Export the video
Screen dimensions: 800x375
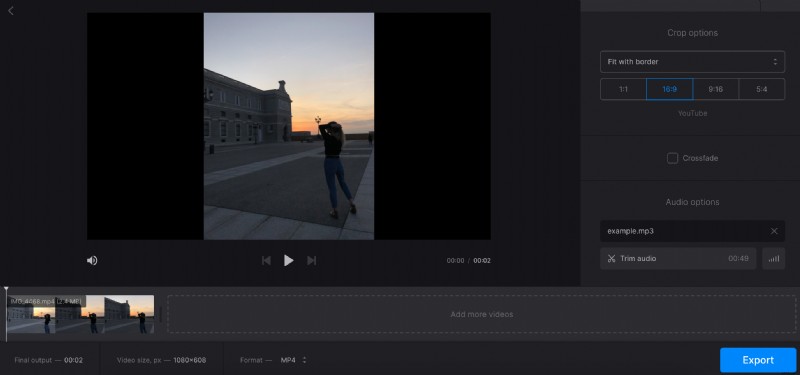coord(758,360)
